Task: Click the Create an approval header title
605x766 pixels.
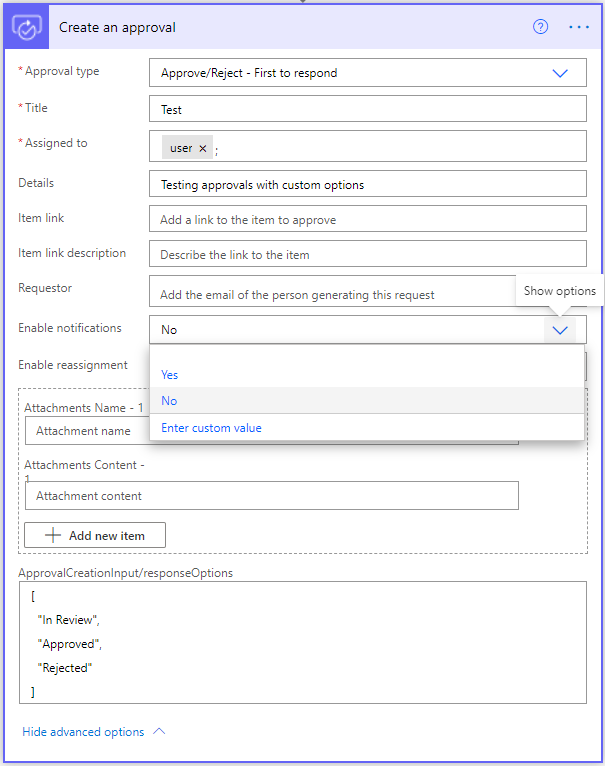Action: click(x=117, y=27)
